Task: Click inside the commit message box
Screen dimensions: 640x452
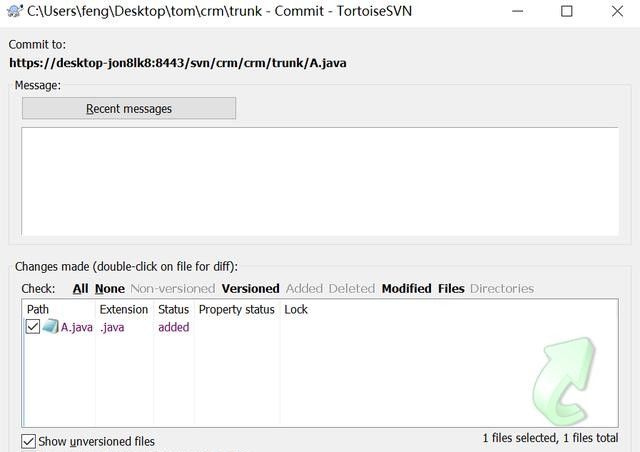Action: pos(320,181)
